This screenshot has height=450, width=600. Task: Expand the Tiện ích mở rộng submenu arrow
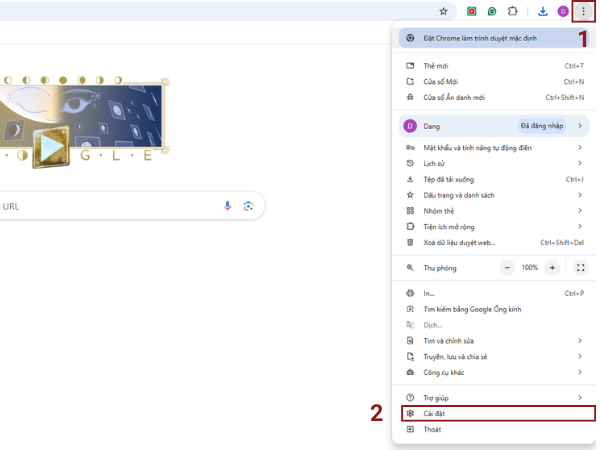[580, 227]
